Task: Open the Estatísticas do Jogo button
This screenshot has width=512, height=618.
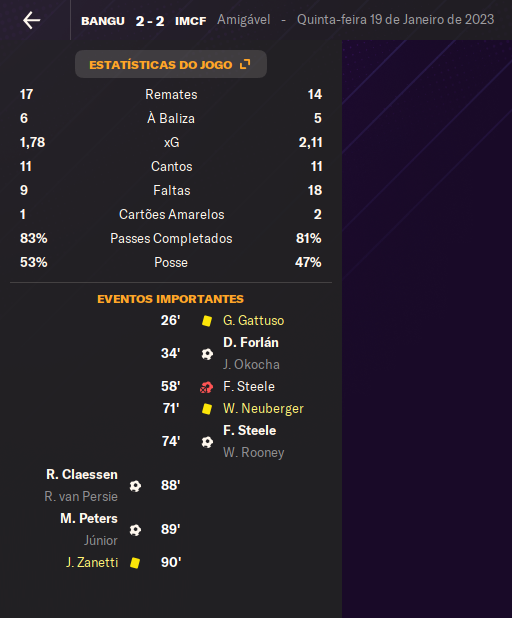Action: pos(171,64)
